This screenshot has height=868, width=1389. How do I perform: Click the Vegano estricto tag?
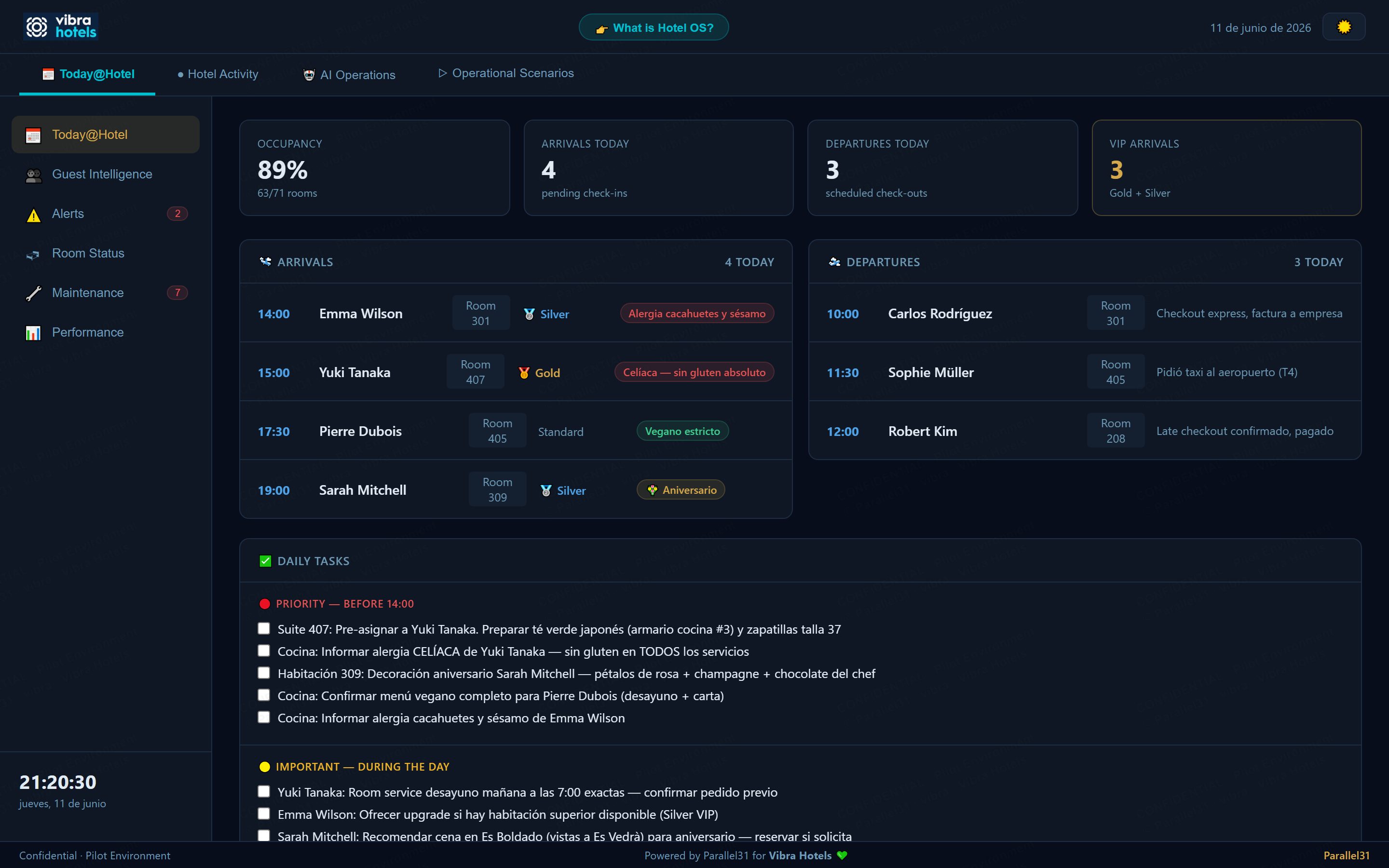pyautogui.click(x=682, y=431)
